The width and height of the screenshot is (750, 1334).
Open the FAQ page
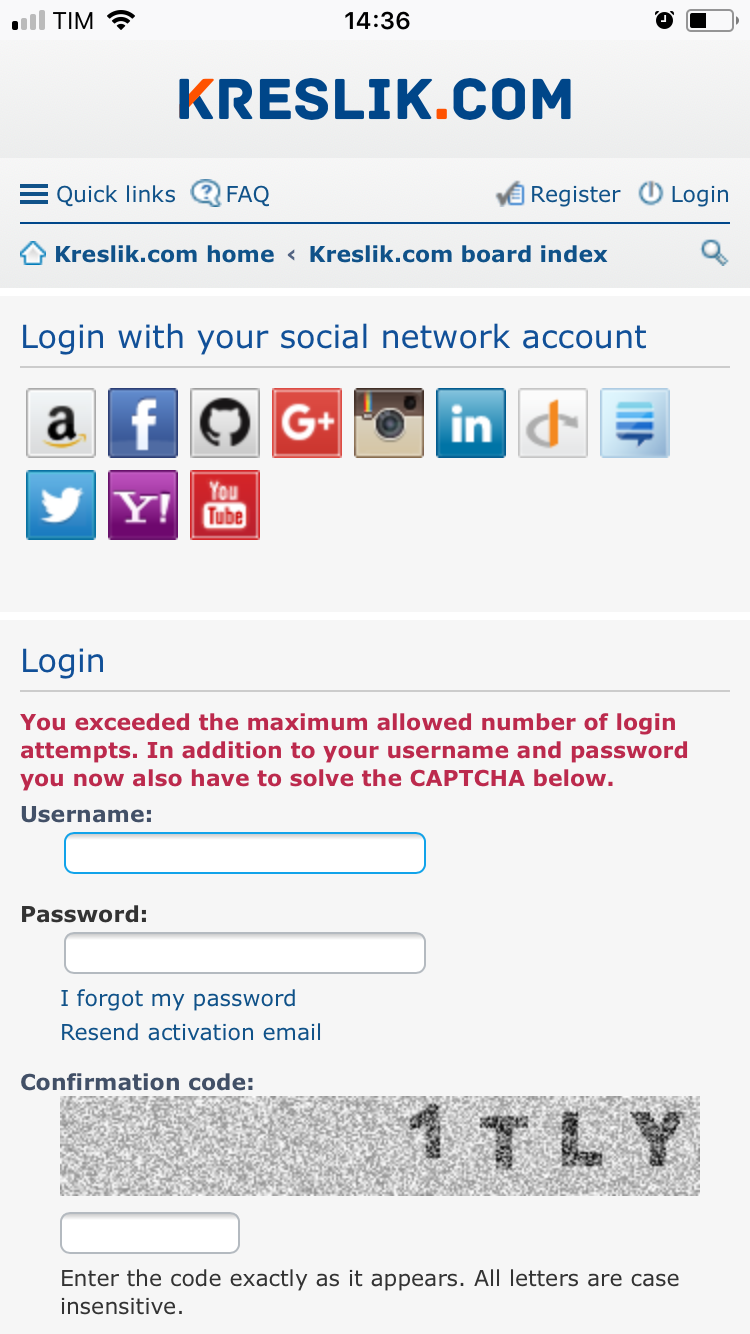pyautogui.click(x=231, y=194)
